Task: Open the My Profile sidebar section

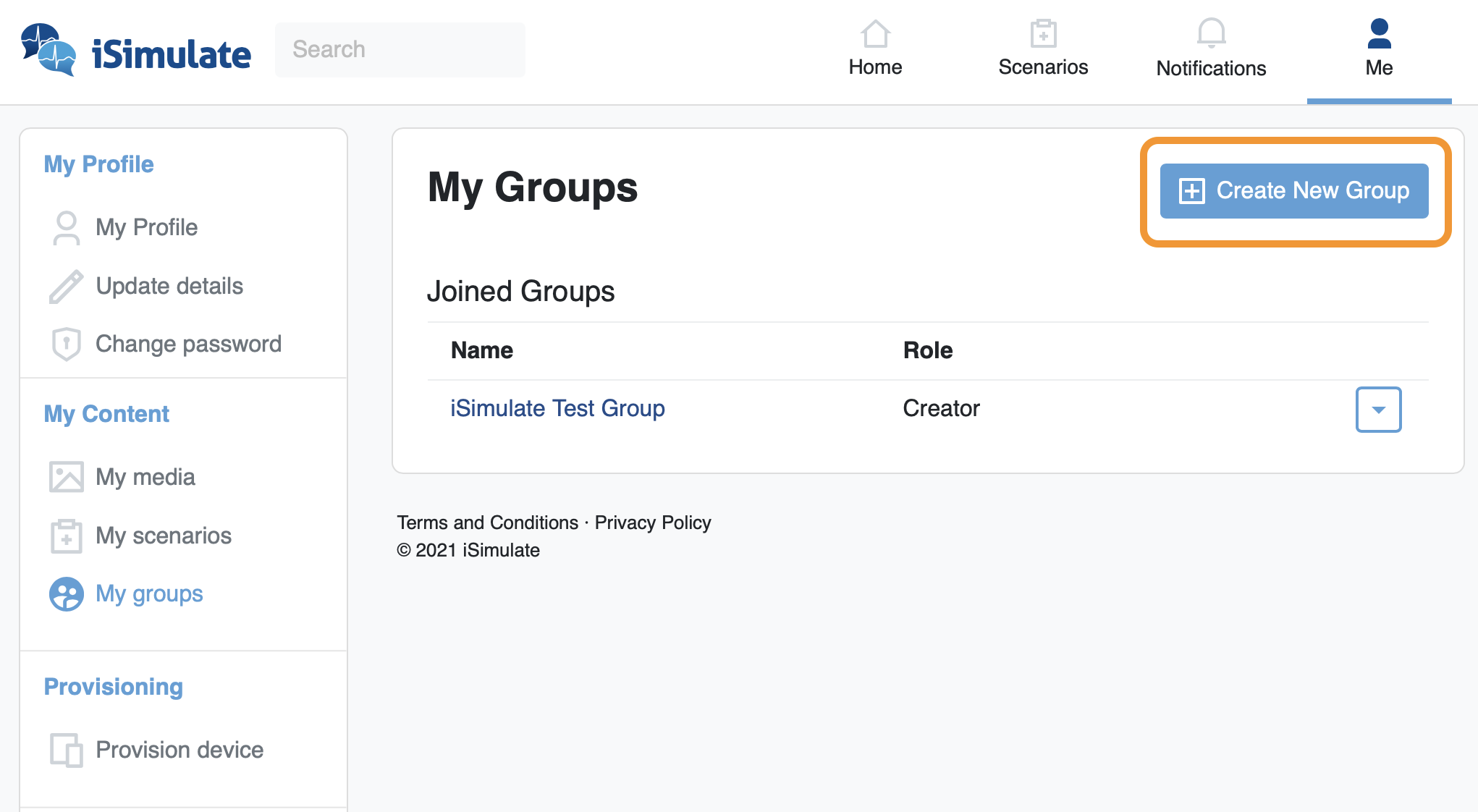Action: click(x=98, y=164)
